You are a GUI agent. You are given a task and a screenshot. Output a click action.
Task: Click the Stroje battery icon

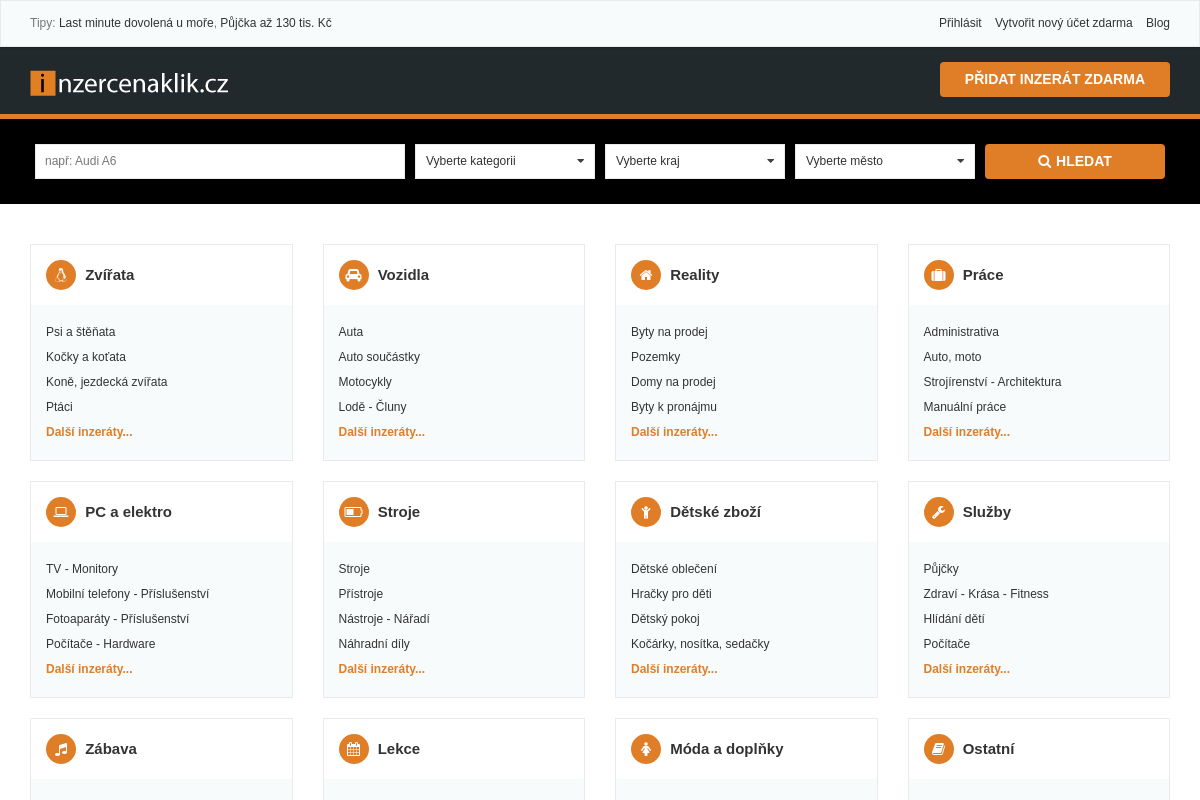[x=354, y=512]
